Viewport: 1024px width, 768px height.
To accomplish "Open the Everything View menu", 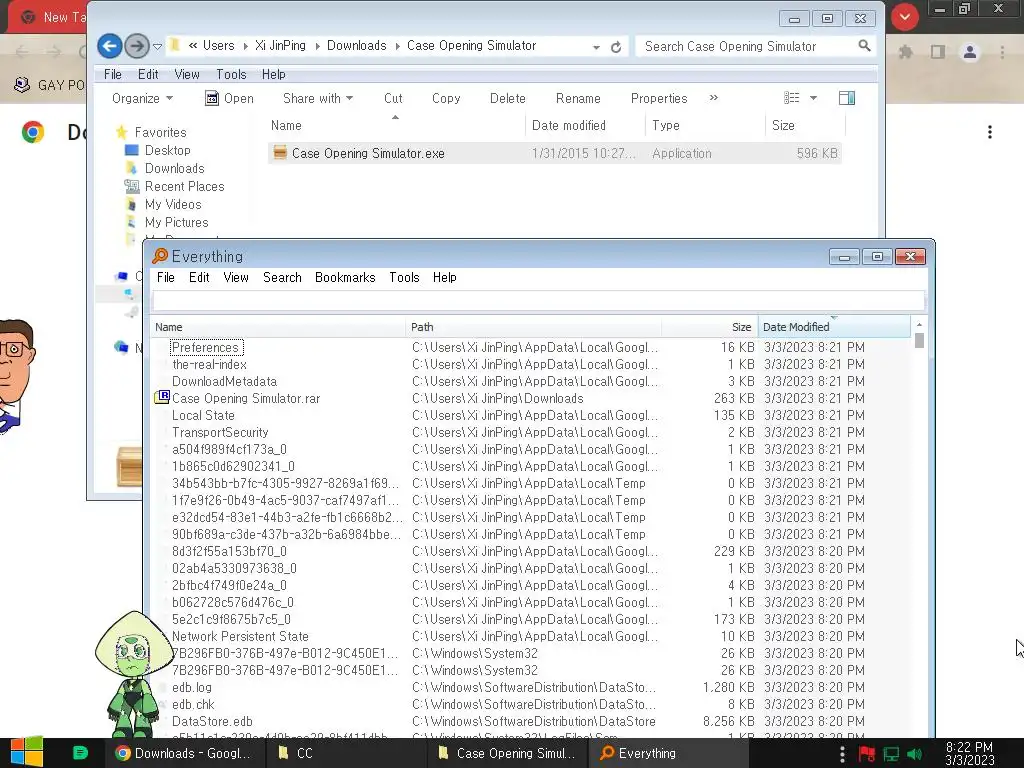I will point(236,278).
